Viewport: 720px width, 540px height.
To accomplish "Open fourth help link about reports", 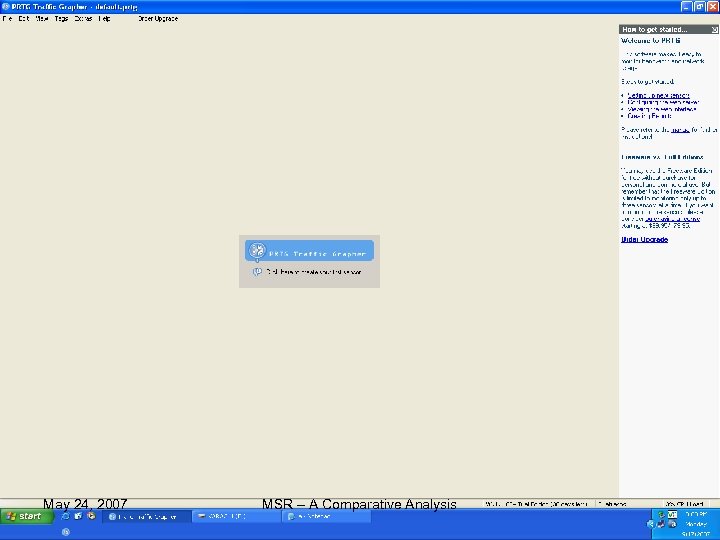I will [x=649, y=116].
